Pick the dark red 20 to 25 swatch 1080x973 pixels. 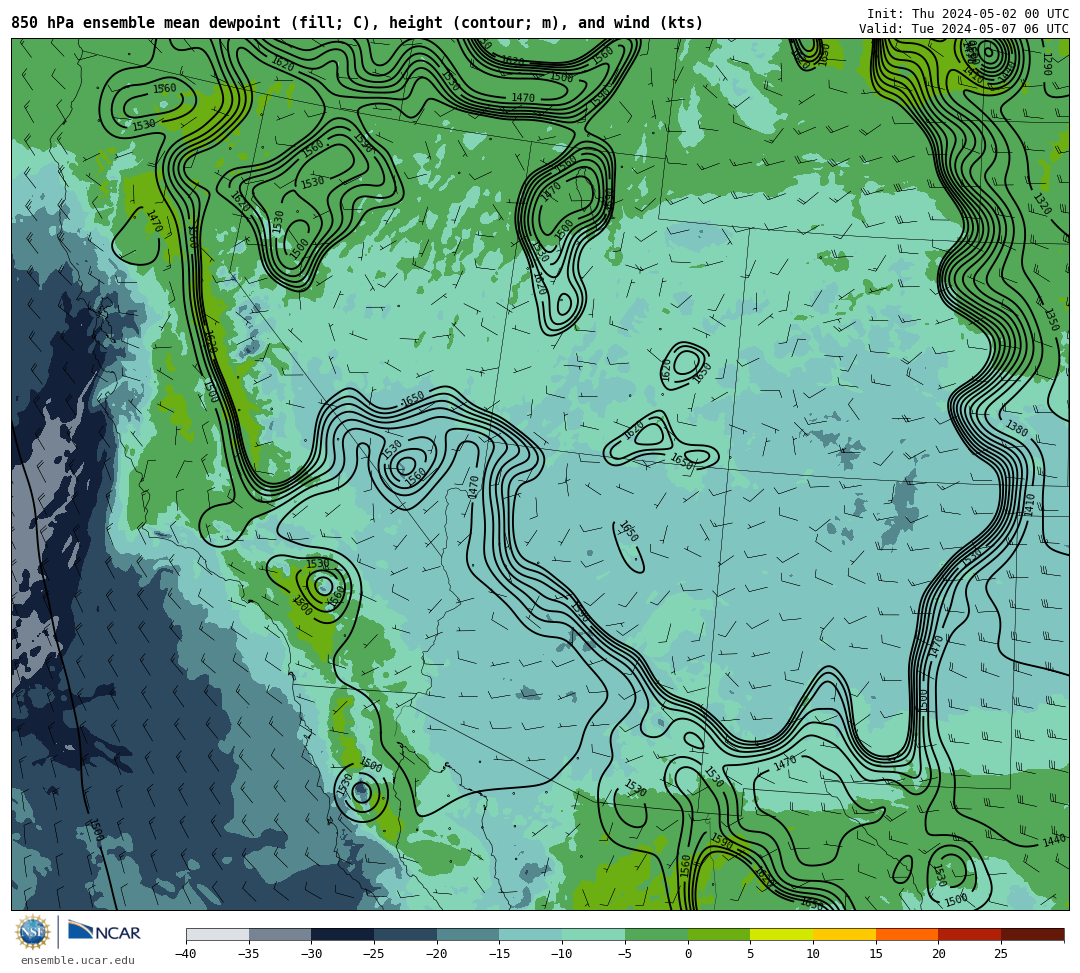tap(970, 934)
